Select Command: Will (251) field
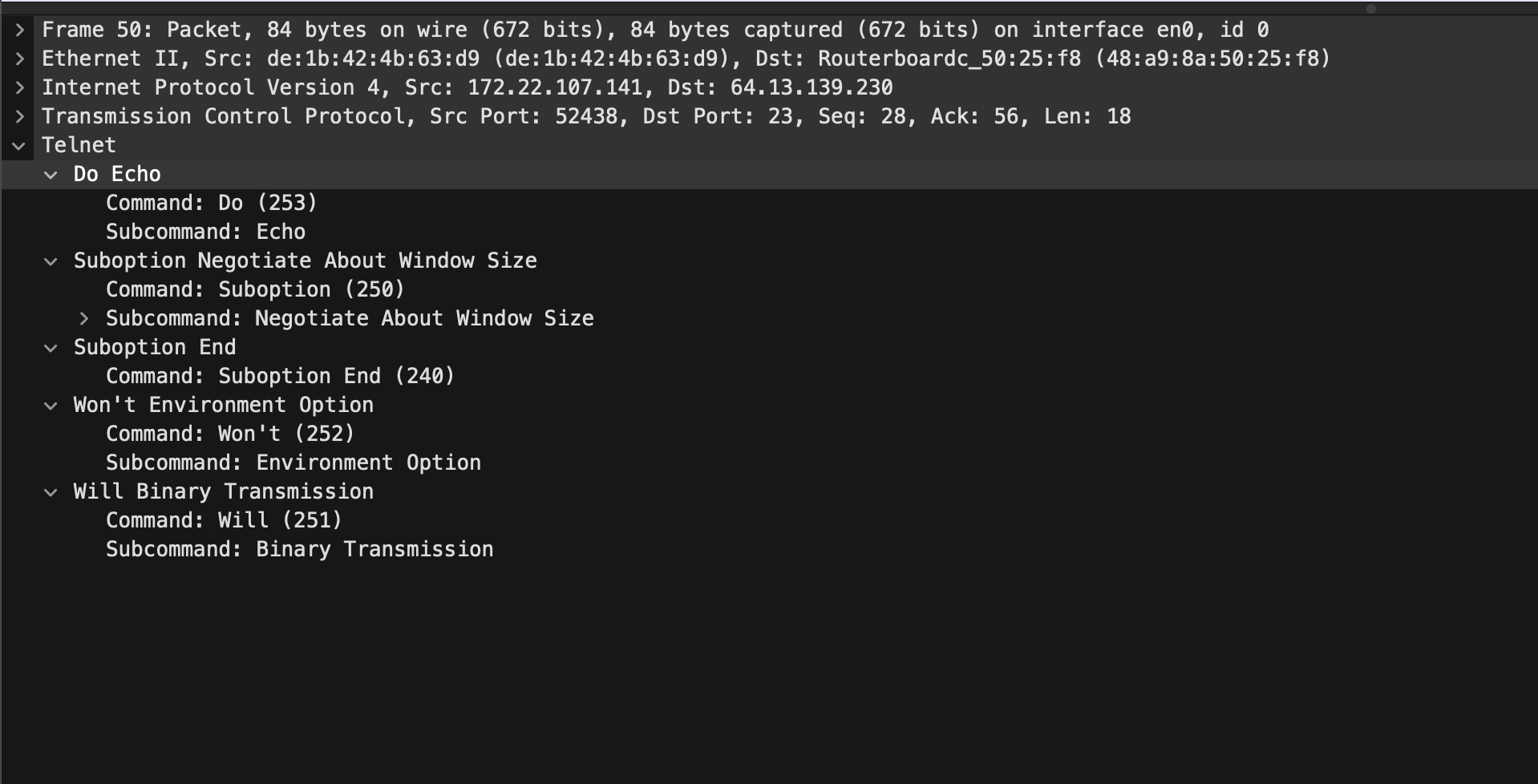The width and height of the screenshot is (1538, 784). point(224,521)
